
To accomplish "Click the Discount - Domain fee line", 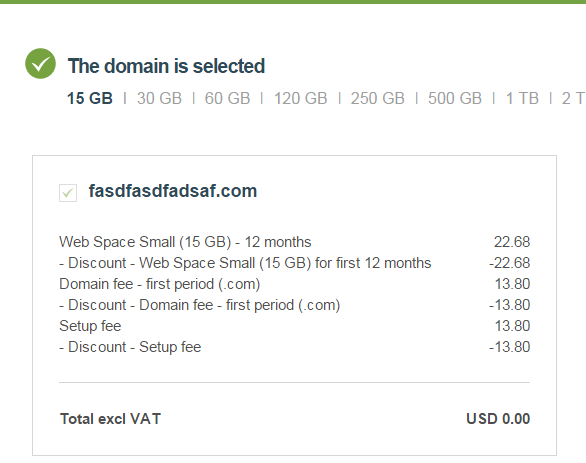I will coord(200,305).
